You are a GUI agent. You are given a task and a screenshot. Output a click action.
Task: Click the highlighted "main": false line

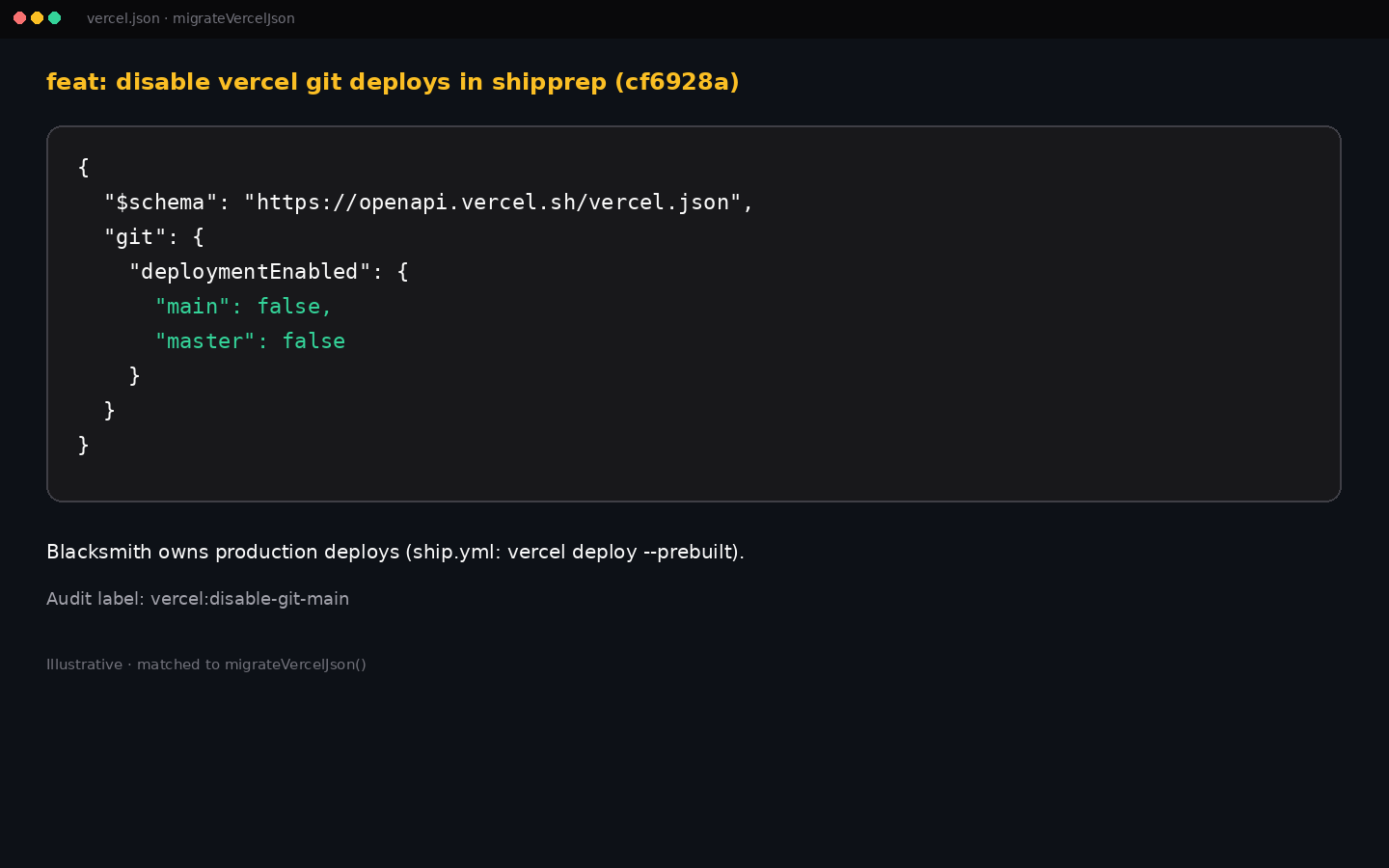pyautogui.click(x=243, y=307)
